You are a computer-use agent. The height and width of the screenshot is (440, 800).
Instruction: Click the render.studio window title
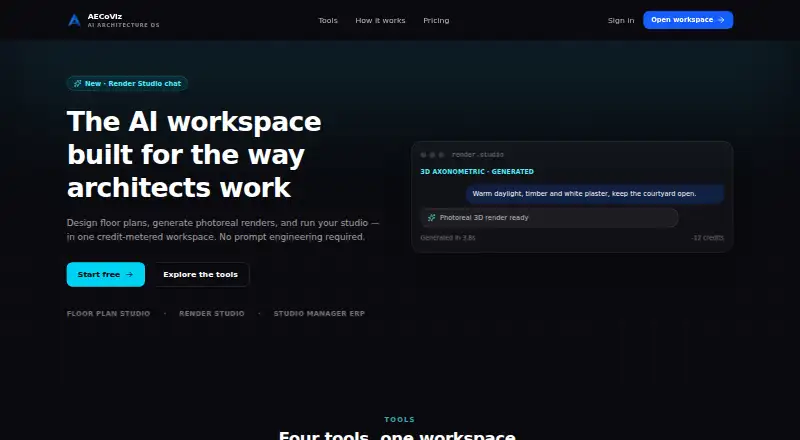click(478, 155)
